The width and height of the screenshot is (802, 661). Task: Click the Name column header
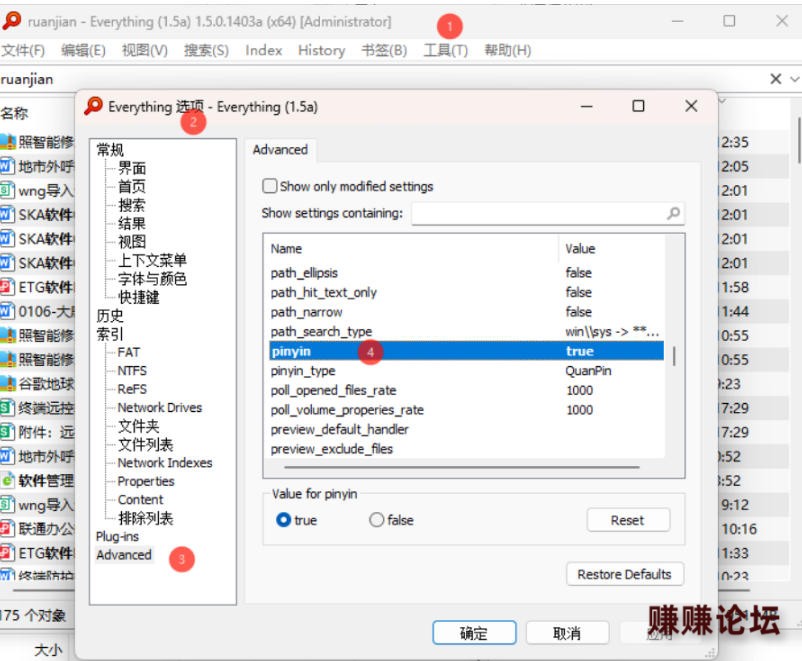pyautogui.click(x=413, y=249)
